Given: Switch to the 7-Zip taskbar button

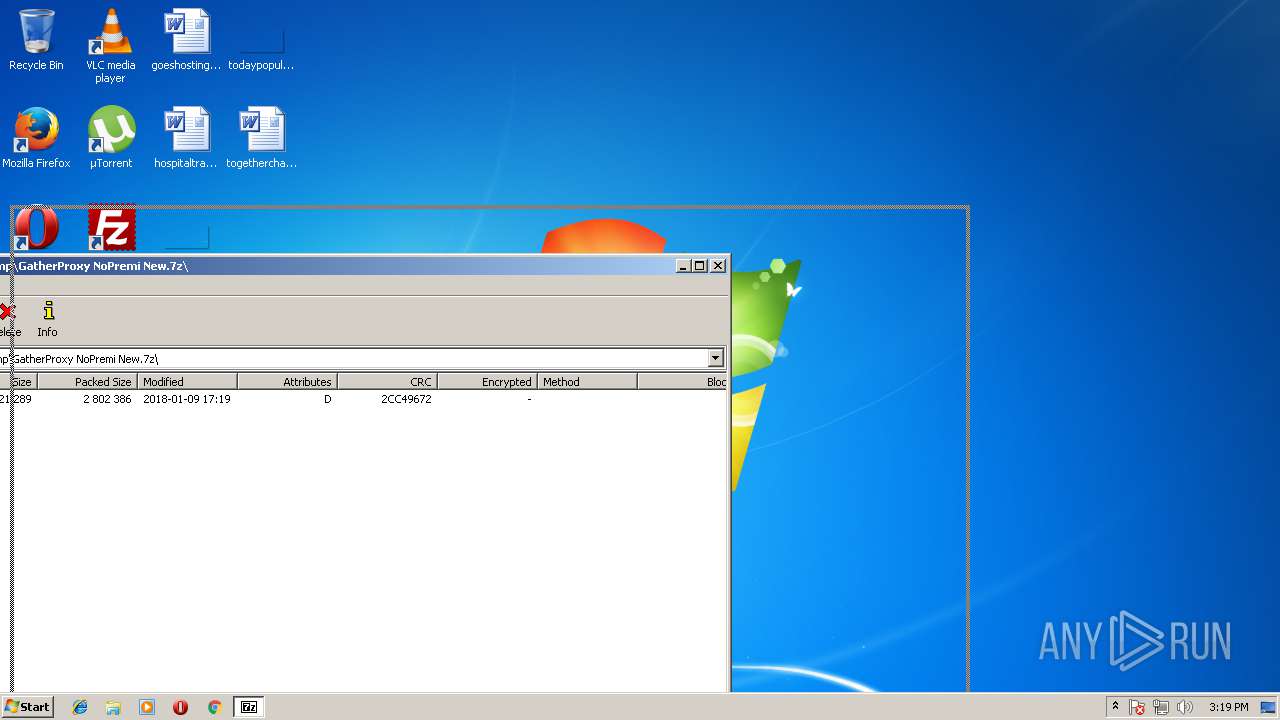Looking at the screenshot, I should click(248, 707).
